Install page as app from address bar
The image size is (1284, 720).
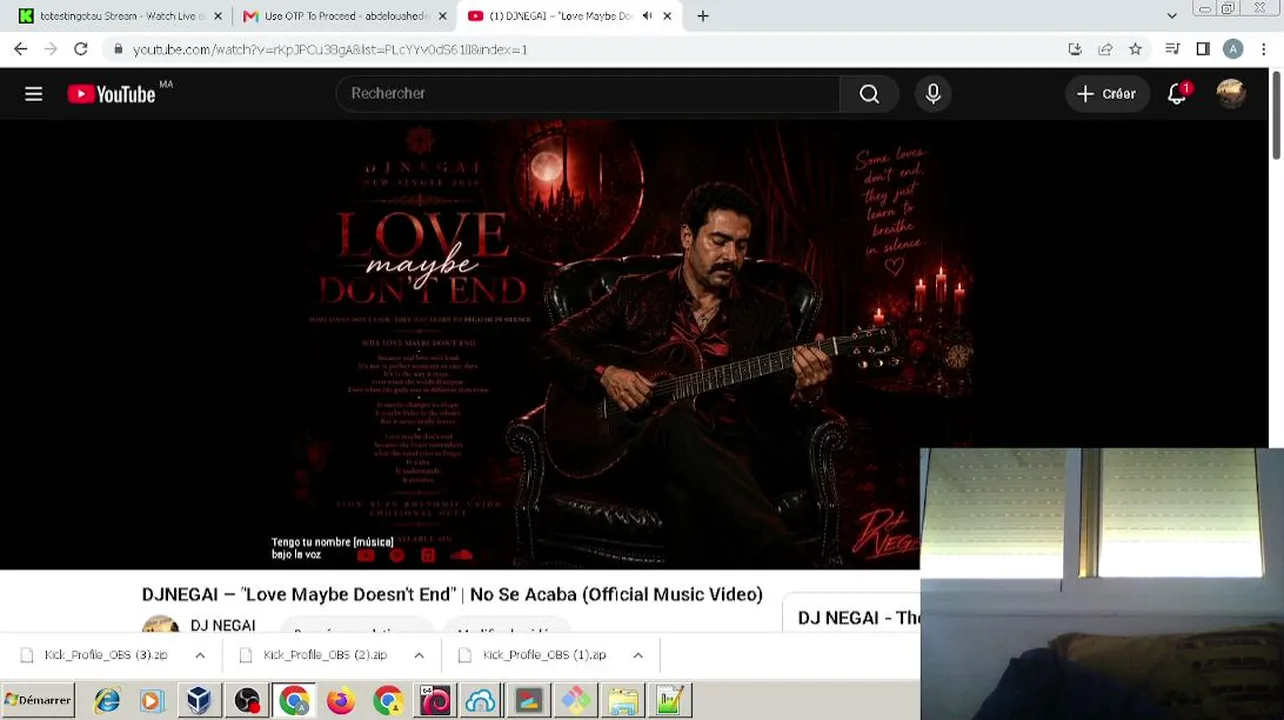[x=1075, y=49]
